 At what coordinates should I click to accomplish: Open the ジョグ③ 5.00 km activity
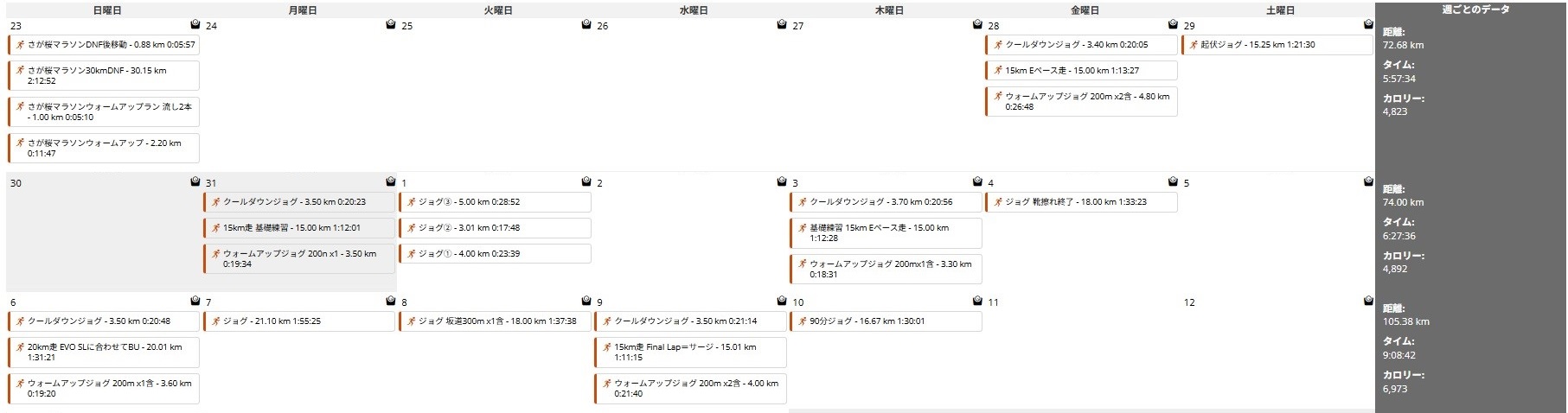coord(495,201)
